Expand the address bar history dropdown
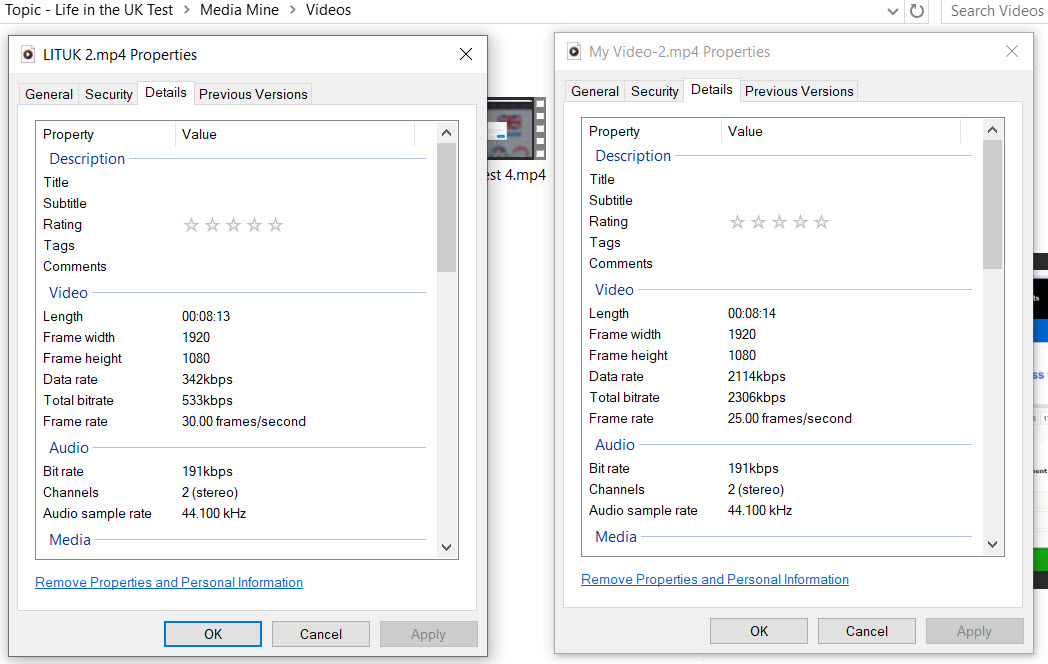The image size is (1048, 664). [893, 11]
